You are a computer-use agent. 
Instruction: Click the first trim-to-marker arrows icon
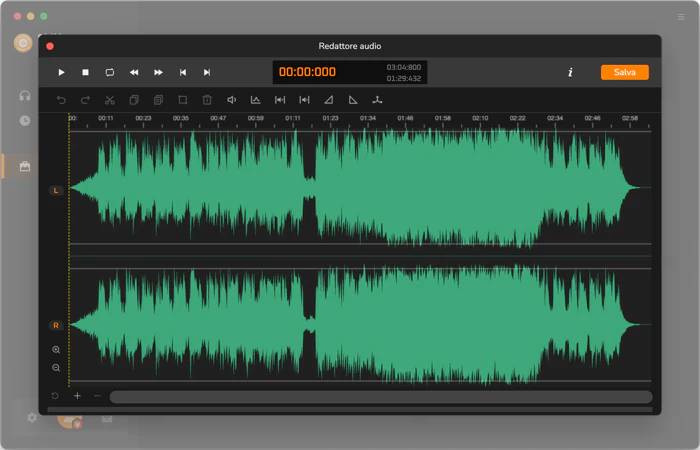280,100
